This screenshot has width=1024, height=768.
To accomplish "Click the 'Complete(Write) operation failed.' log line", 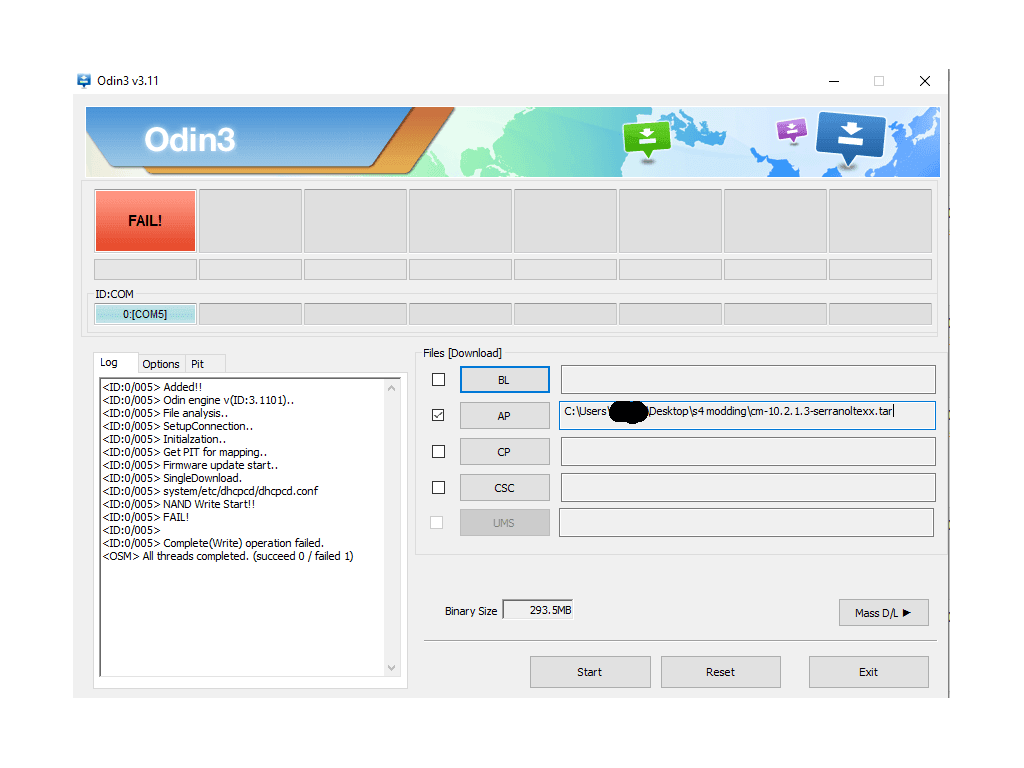I will (x=213, y=543).
